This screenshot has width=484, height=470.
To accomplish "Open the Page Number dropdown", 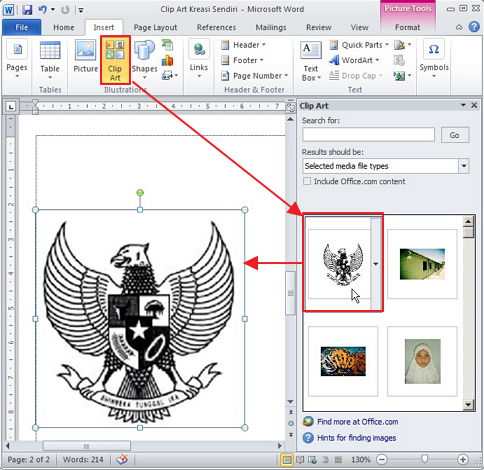I will click(x=254, y=76).
